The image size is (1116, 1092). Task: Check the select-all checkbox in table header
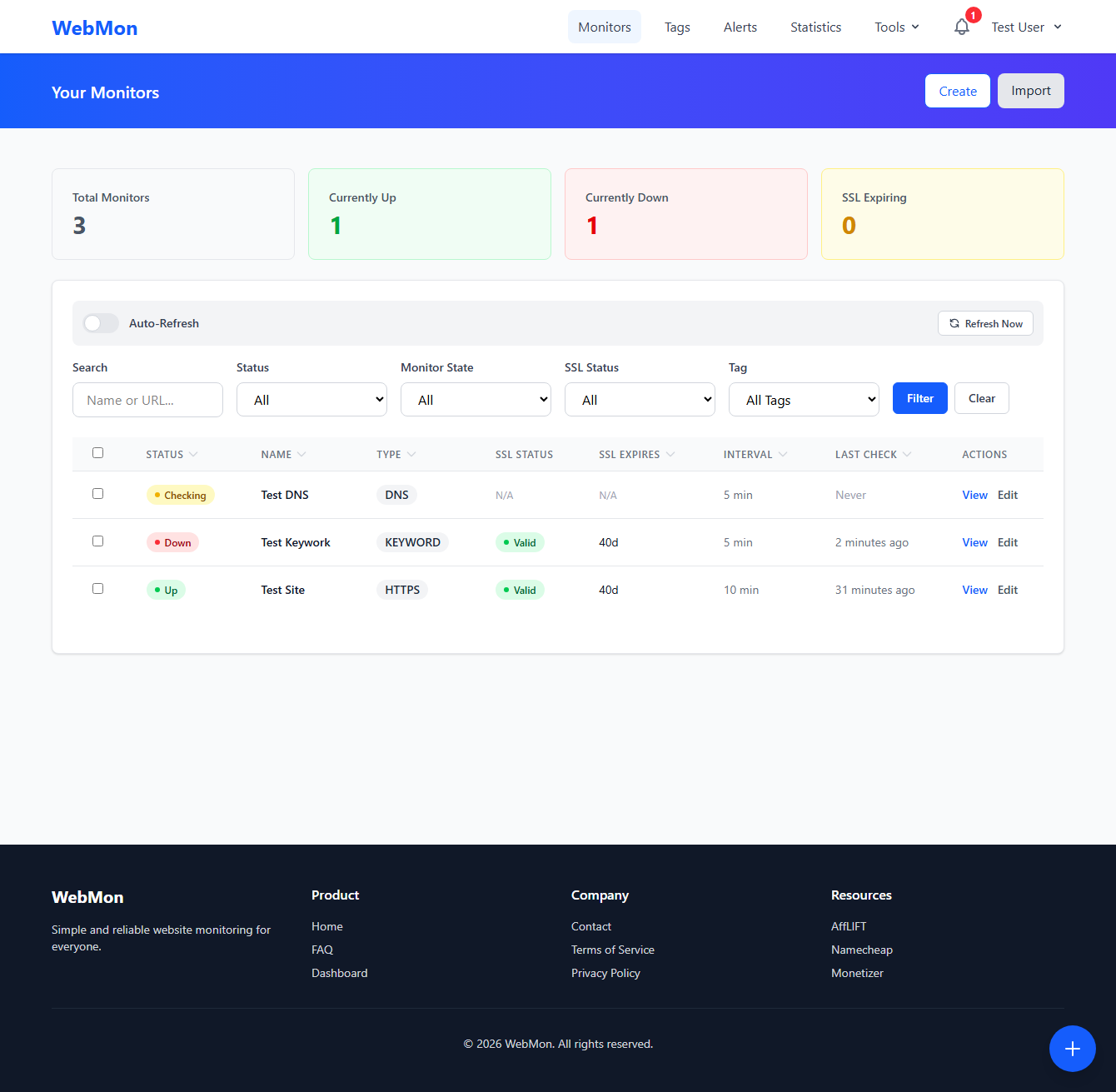[x=97, y=452]
